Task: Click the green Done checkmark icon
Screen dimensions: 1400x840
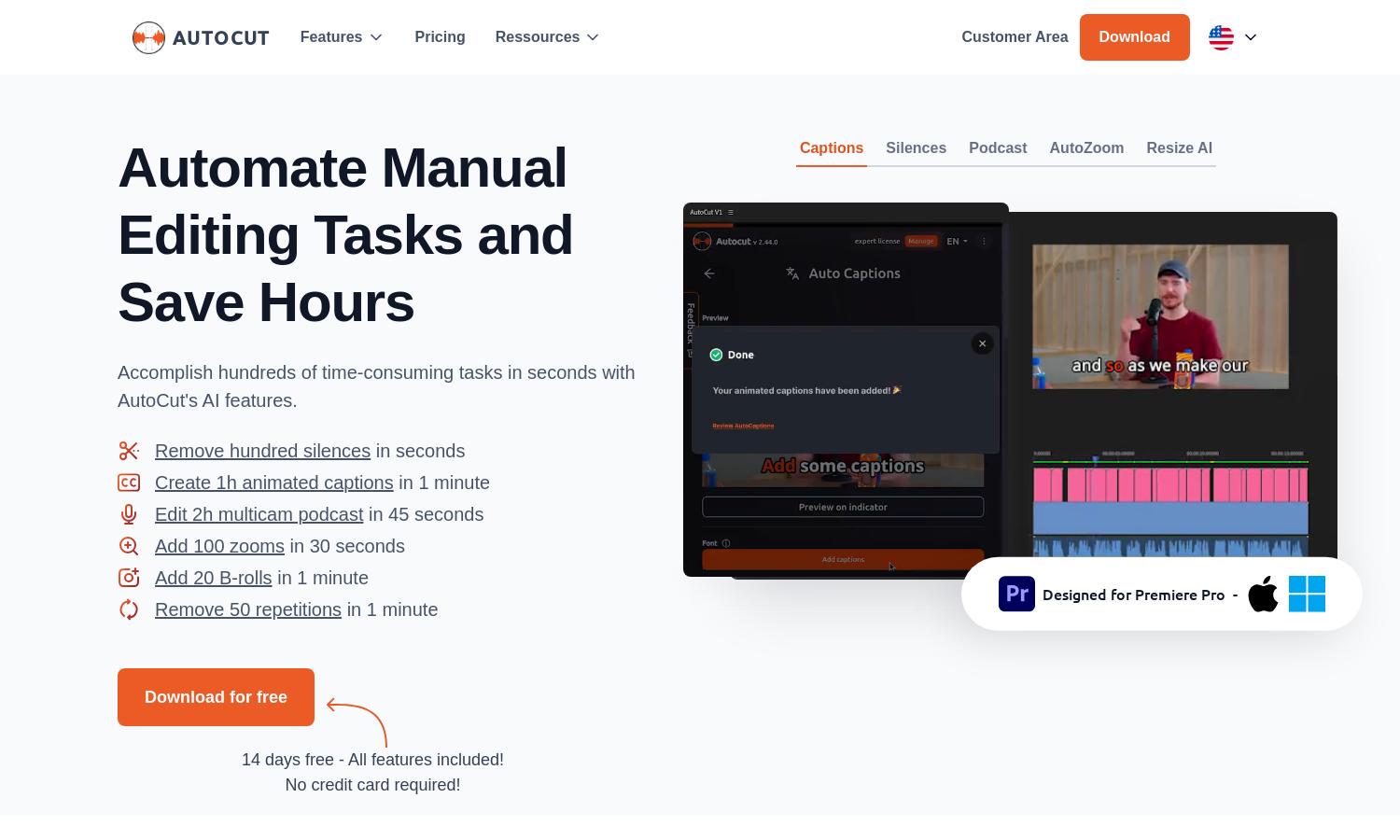Action: click(716, 355)
